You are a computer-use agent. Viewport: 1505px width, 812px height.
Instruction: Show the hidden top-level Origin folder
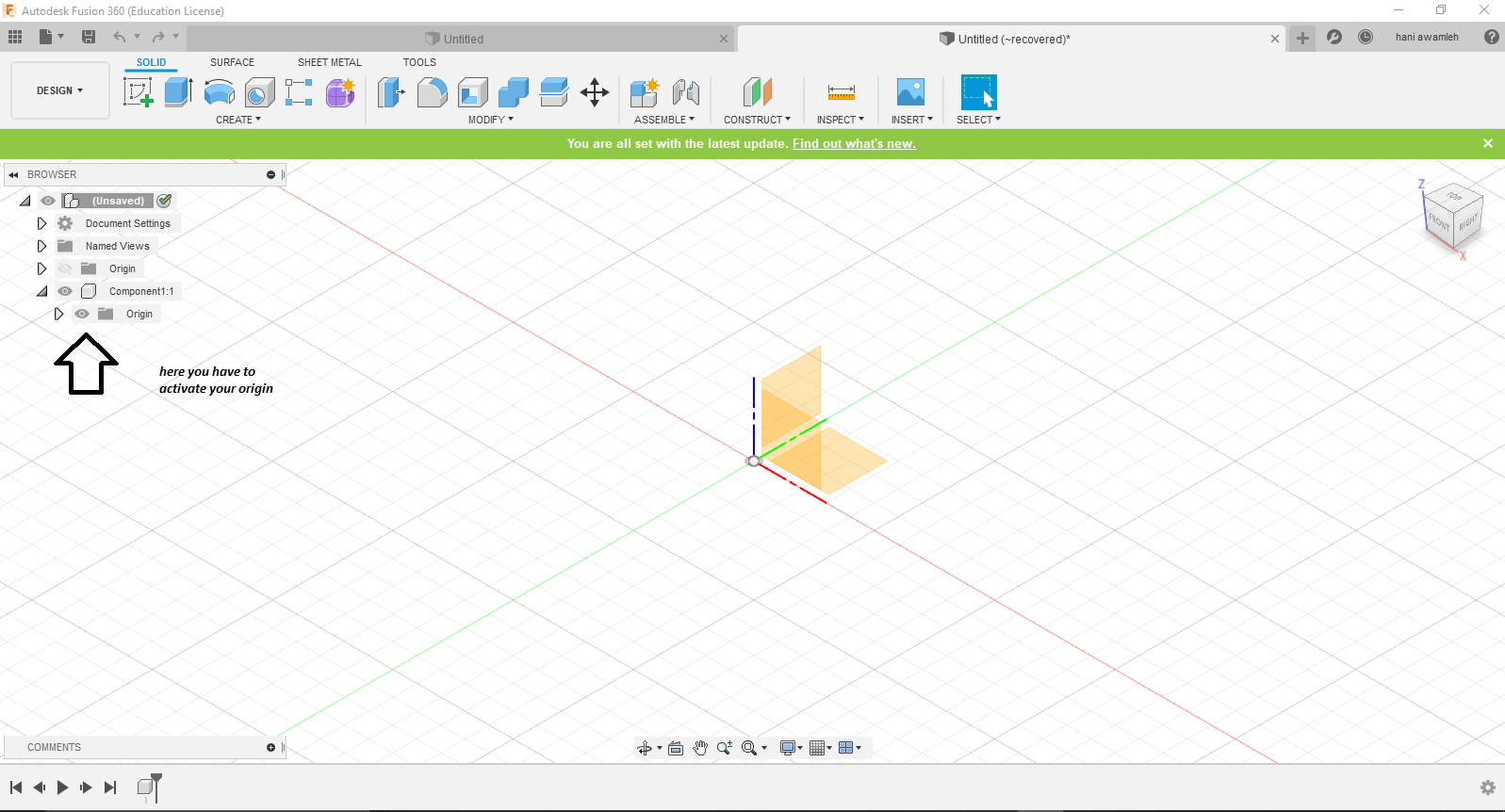pos(65,268)
